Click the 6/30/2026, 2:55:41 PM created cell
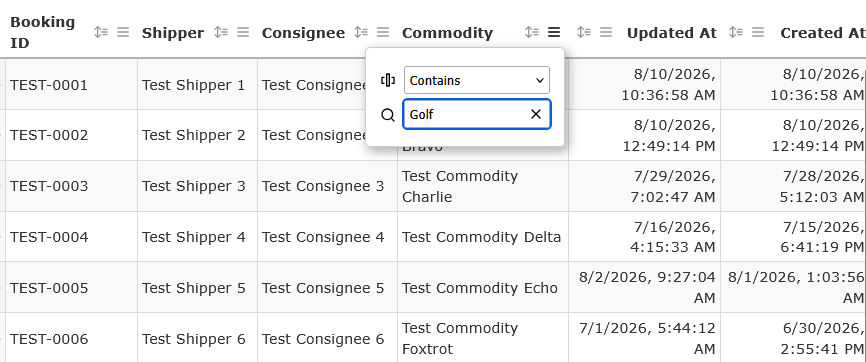Image resolution: width=866 pixels, height=362 pixels. pyautogui.click(x=793, y=338)
